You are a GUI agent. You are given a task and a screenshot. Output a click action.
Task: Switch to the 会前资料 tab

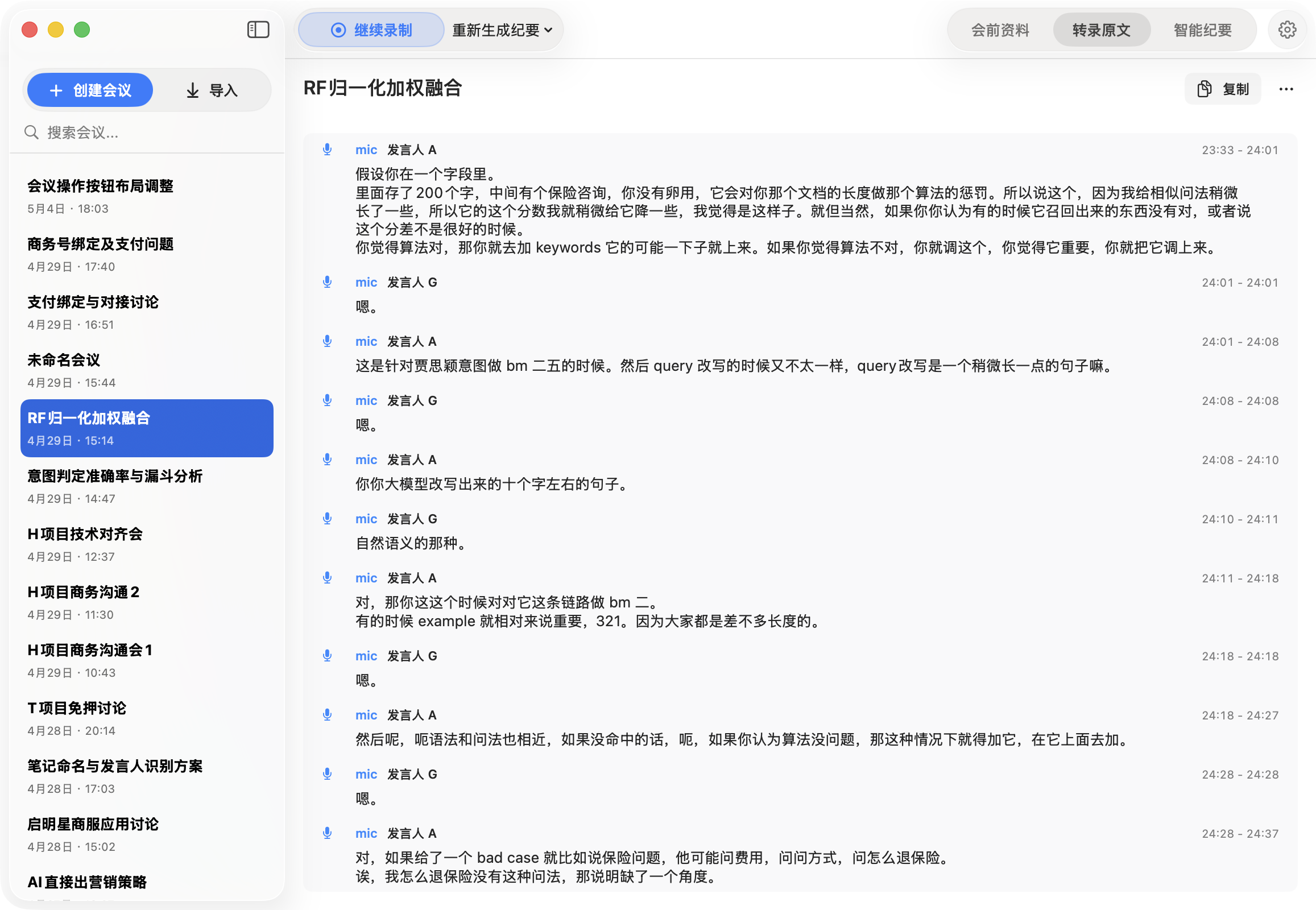[1000, 30]
